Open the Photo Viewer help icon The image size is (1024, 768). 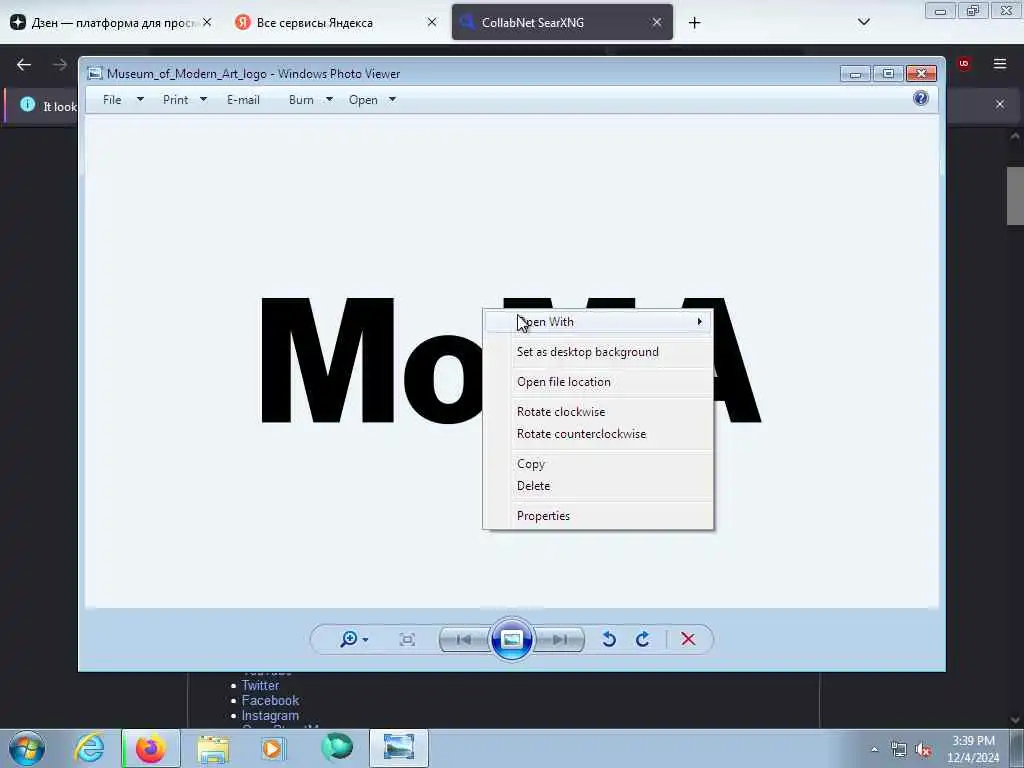[921, 99]
